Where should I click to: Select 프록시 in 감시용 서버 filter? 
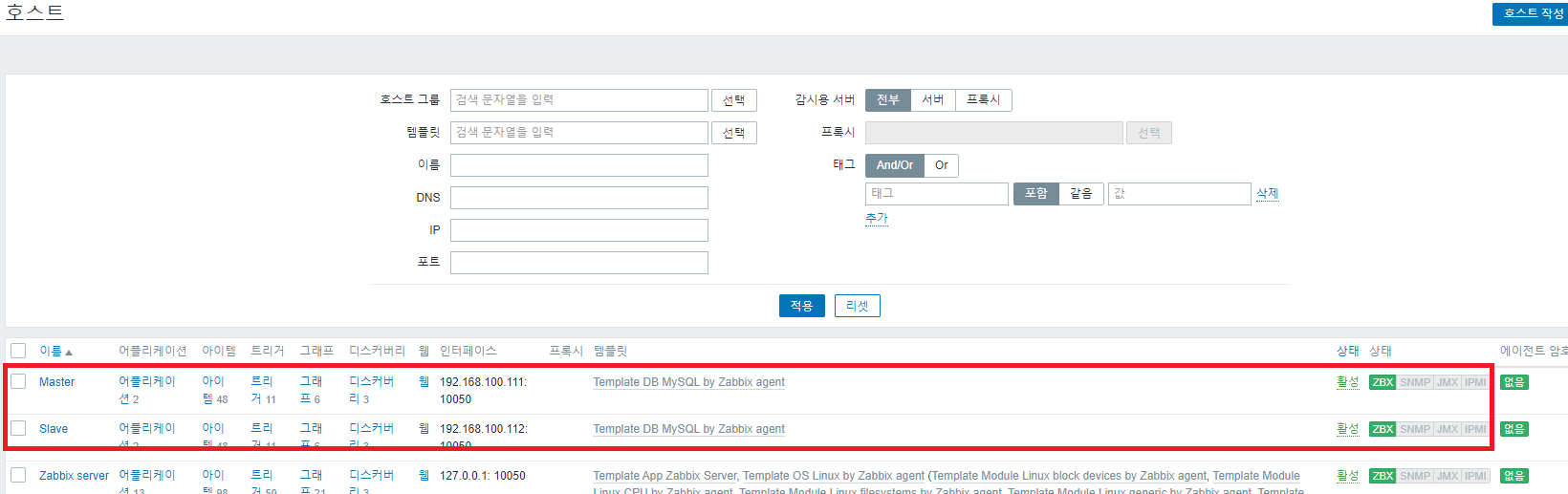click(984, 100)
